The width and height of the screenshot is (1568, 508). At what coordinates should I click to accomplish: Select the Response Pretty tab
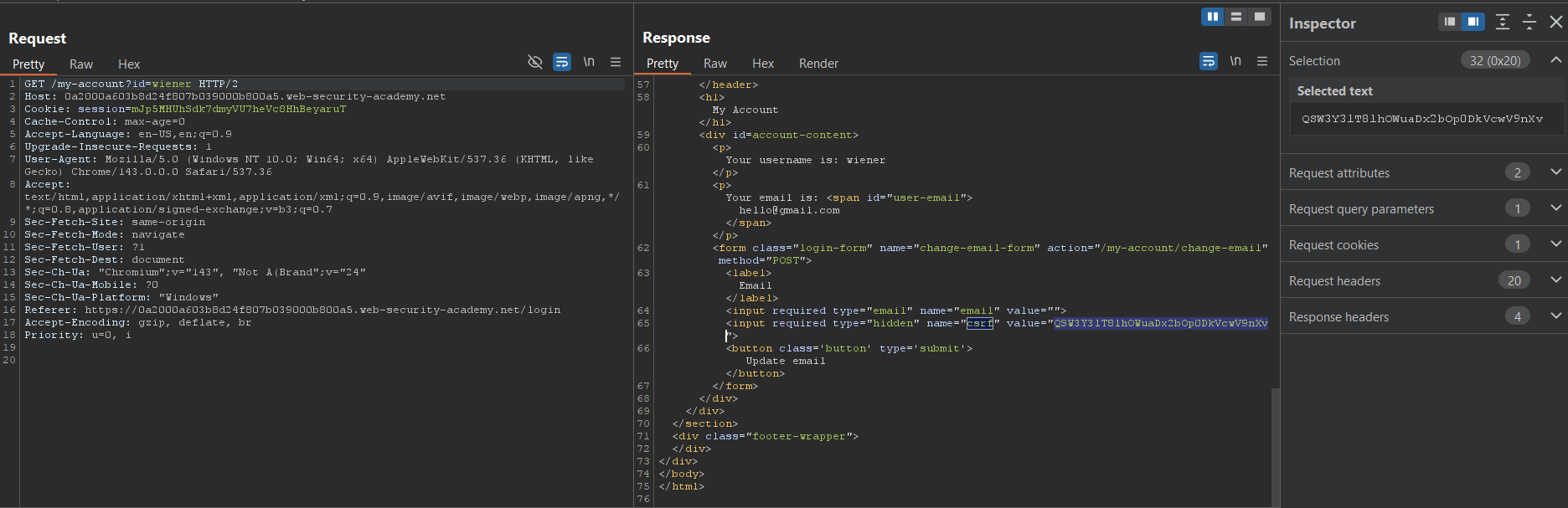(x=663, y=64)
